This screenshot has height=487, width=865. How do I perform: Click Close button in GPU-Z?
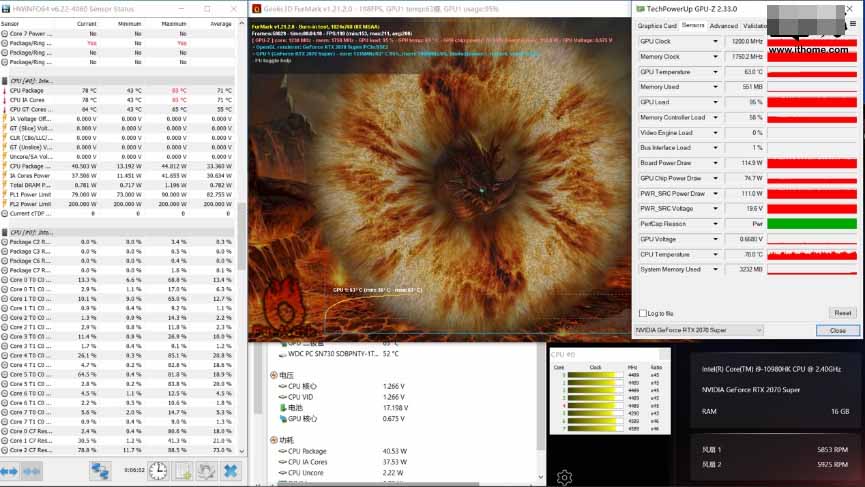tap(837, 330)
